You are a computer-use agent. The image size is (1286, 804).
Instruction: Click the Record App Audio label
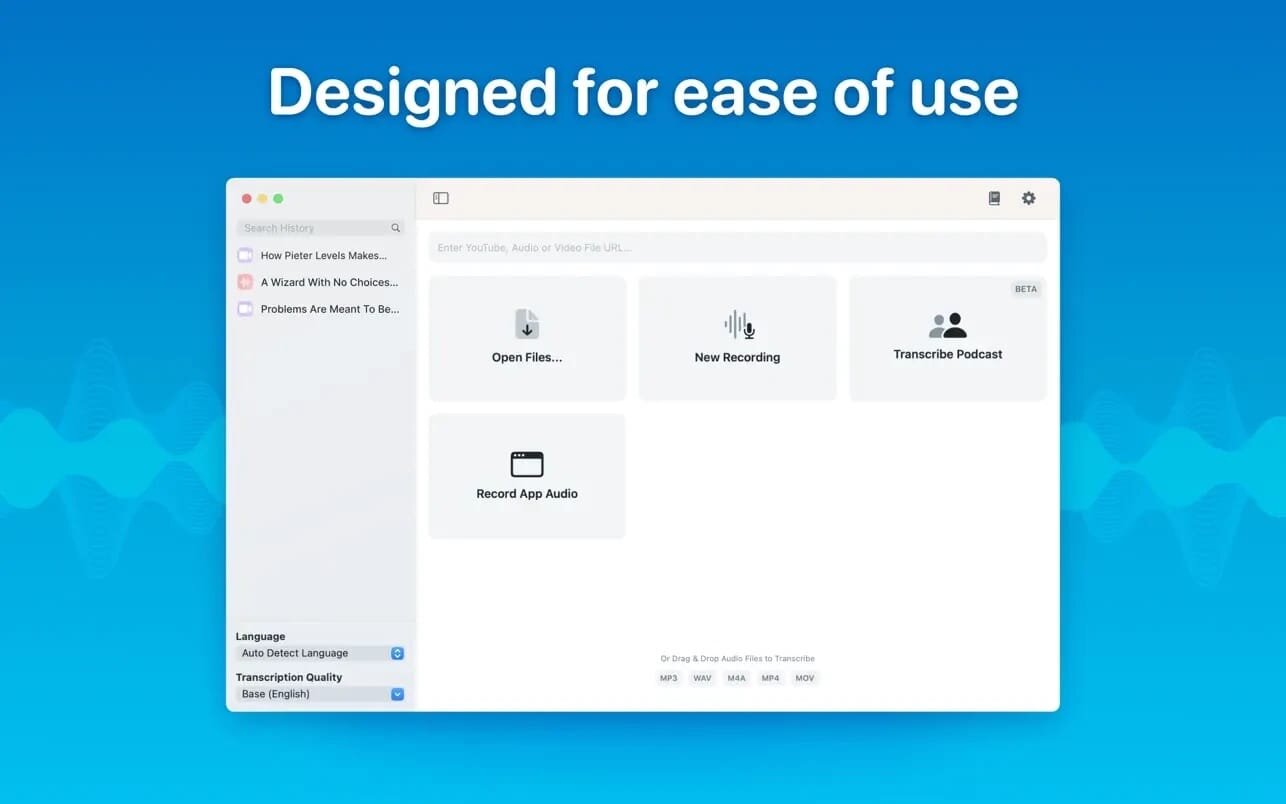[x=527, y=494]
